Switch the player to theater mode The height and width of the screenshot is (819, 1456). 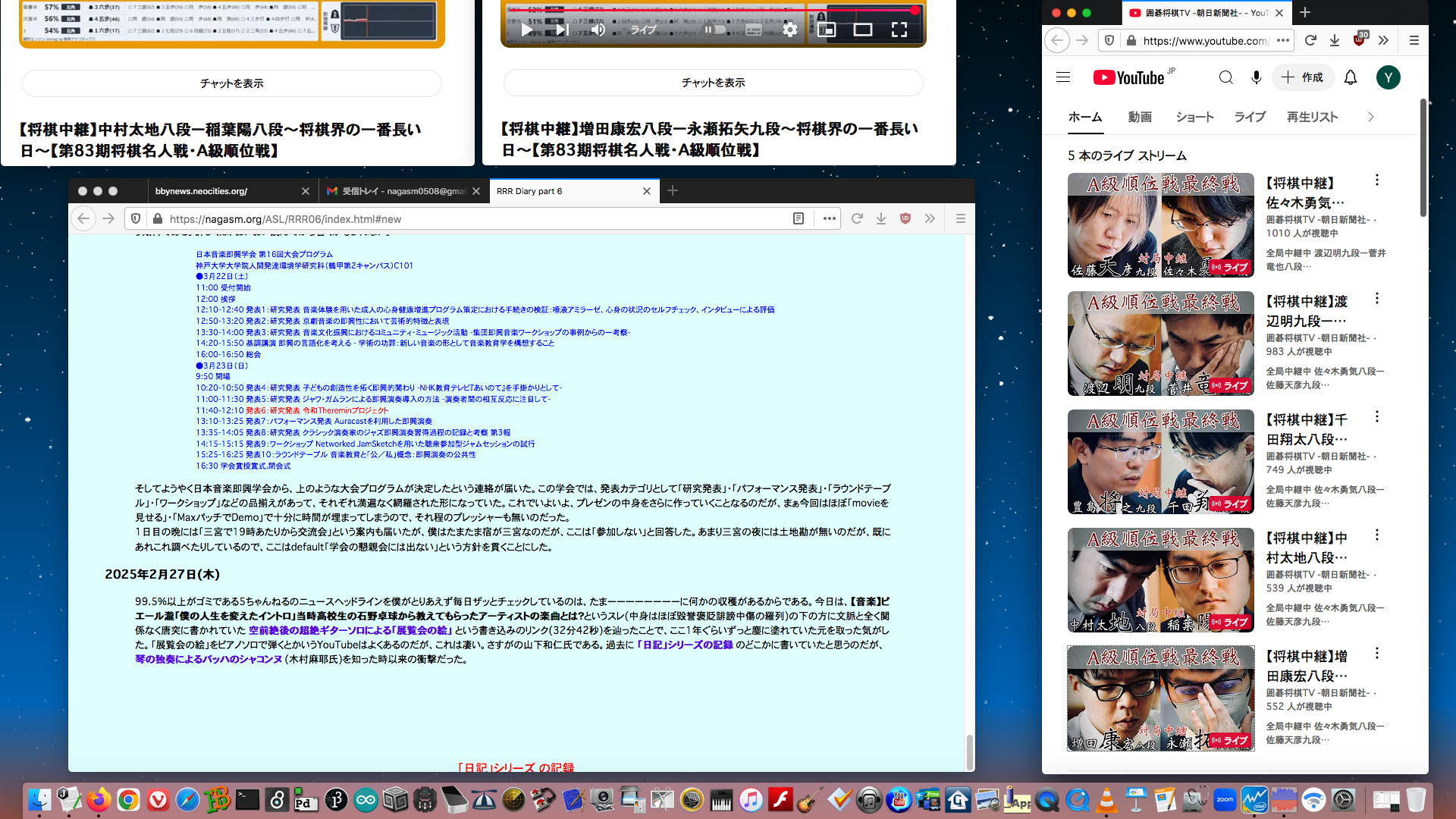863,30
